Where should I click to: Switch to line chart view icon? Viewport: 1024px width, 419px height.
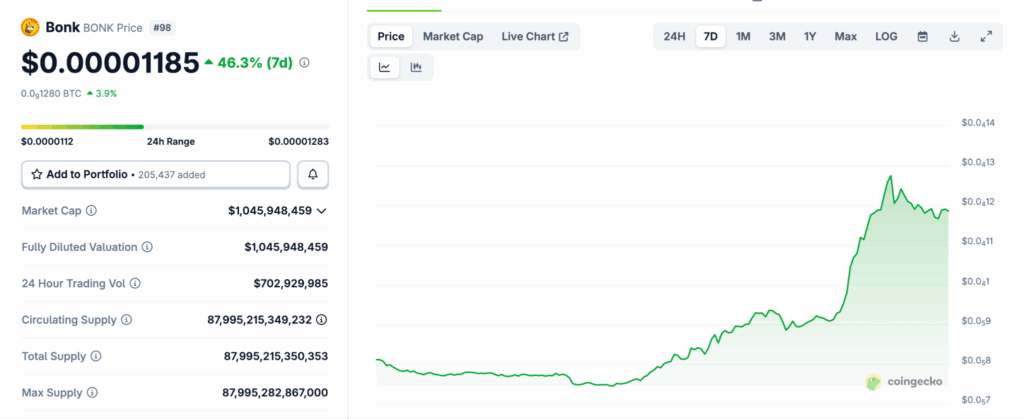tap(384, 68)
